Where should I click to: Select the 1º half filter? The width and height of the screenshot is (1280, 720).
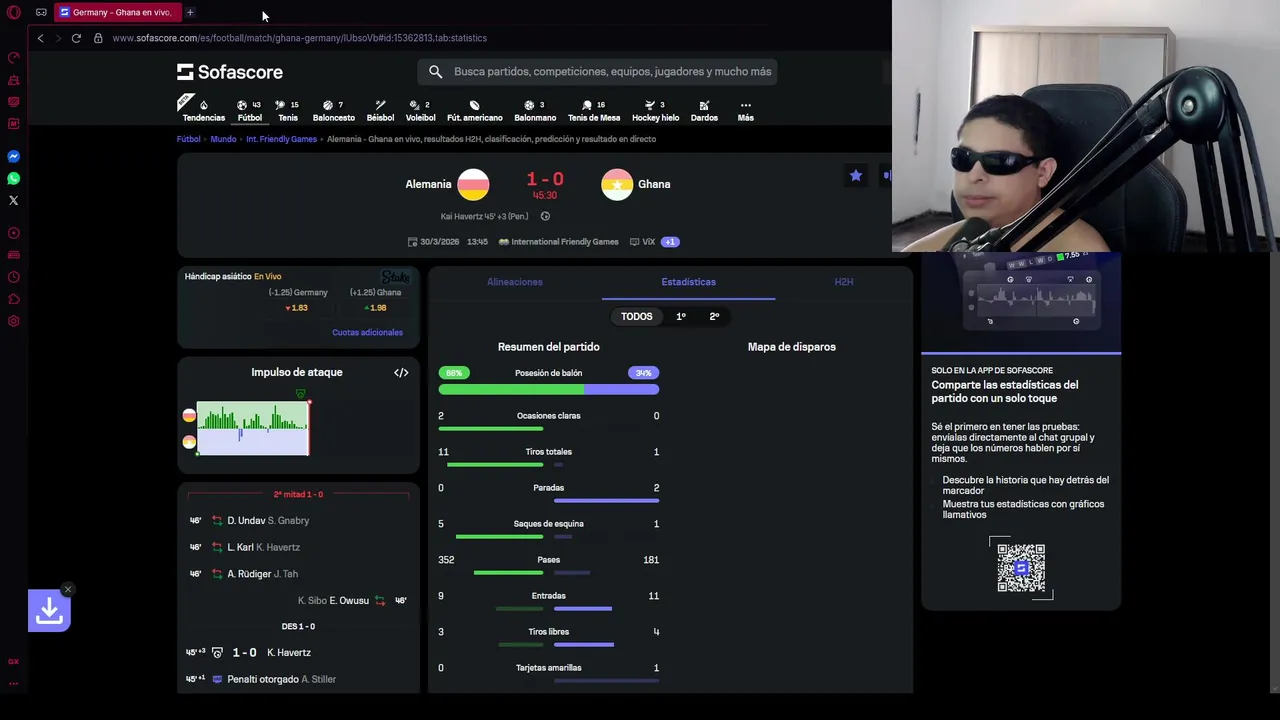click(x=681, y=316)
